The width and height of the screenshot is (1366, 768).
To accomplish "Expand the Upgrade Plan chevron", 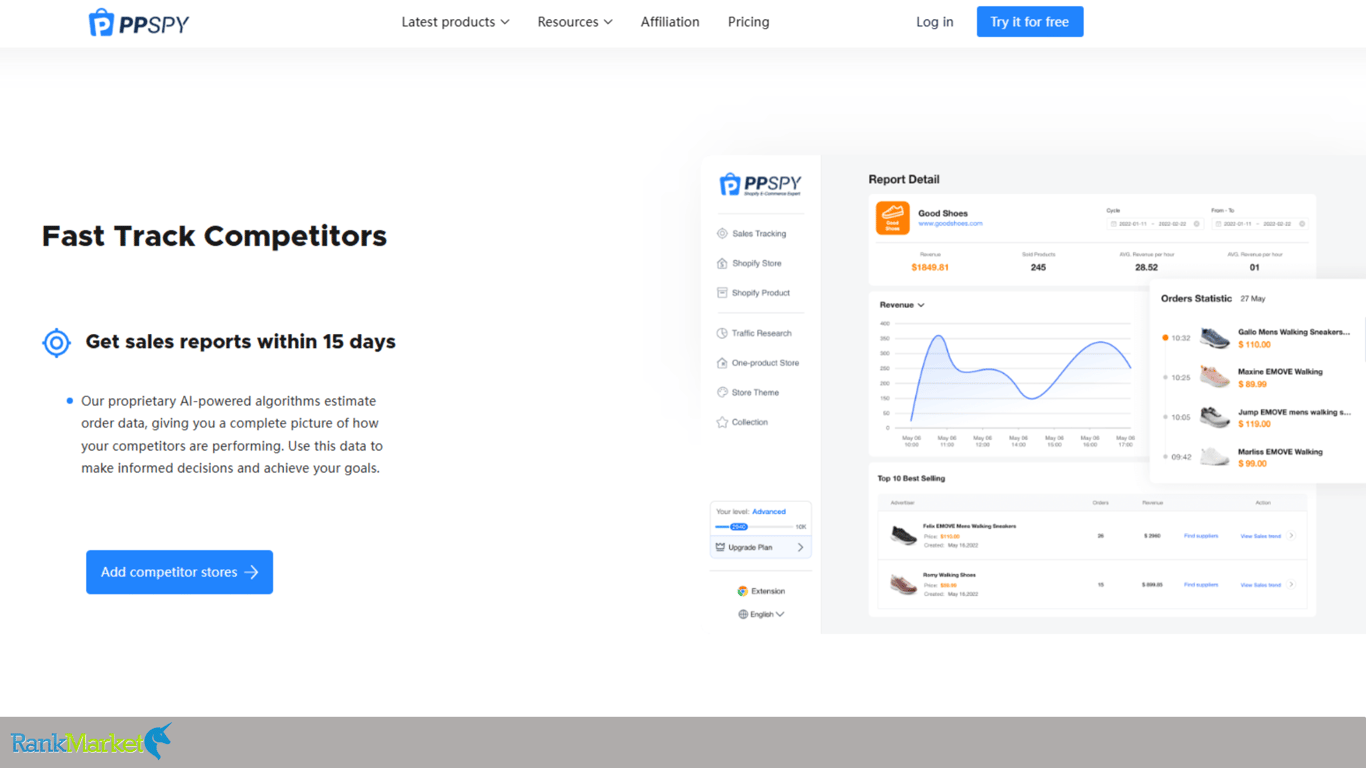I will point(800,547).
